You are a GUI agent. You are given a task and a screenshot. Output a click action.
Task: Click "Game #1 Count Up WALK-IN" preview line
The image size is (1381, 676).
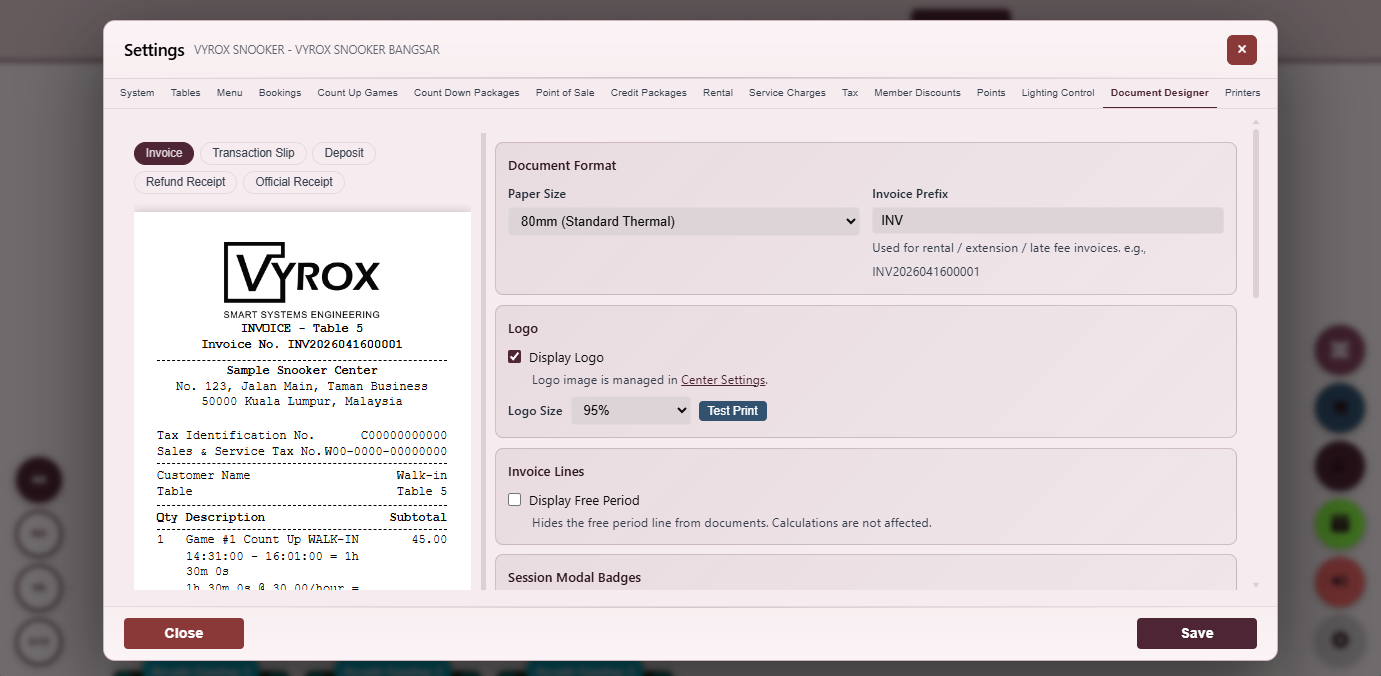pos(272,539)
